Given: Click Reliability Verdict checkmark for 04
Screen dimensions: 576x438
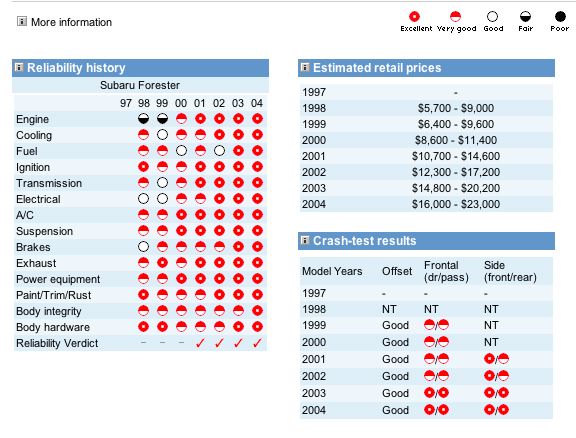Looking at the screenshot, I should pyautogui.click(x=258, y=343).
